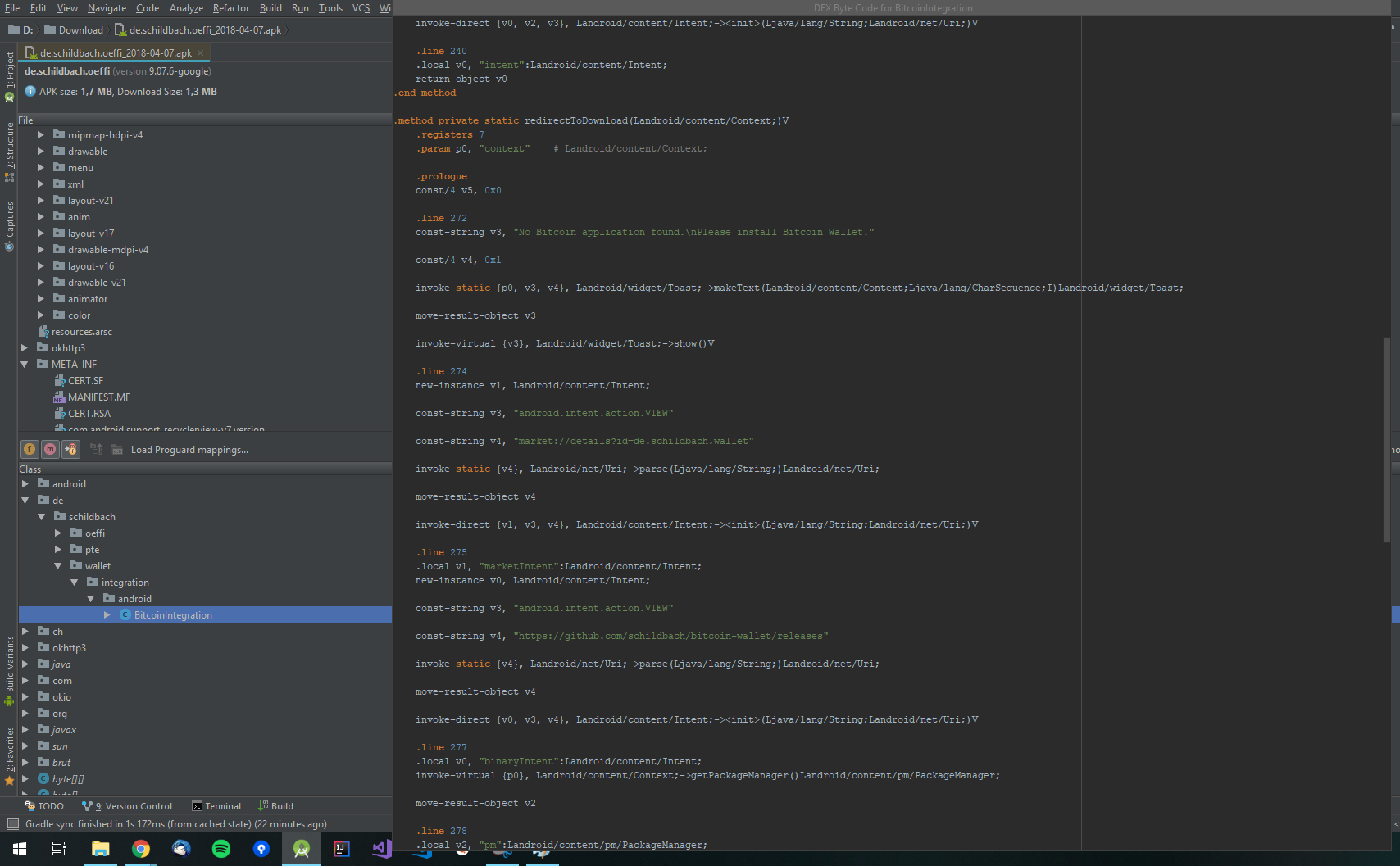
Task: Open Spotify from the taskbar
Action: pos(221,849)
